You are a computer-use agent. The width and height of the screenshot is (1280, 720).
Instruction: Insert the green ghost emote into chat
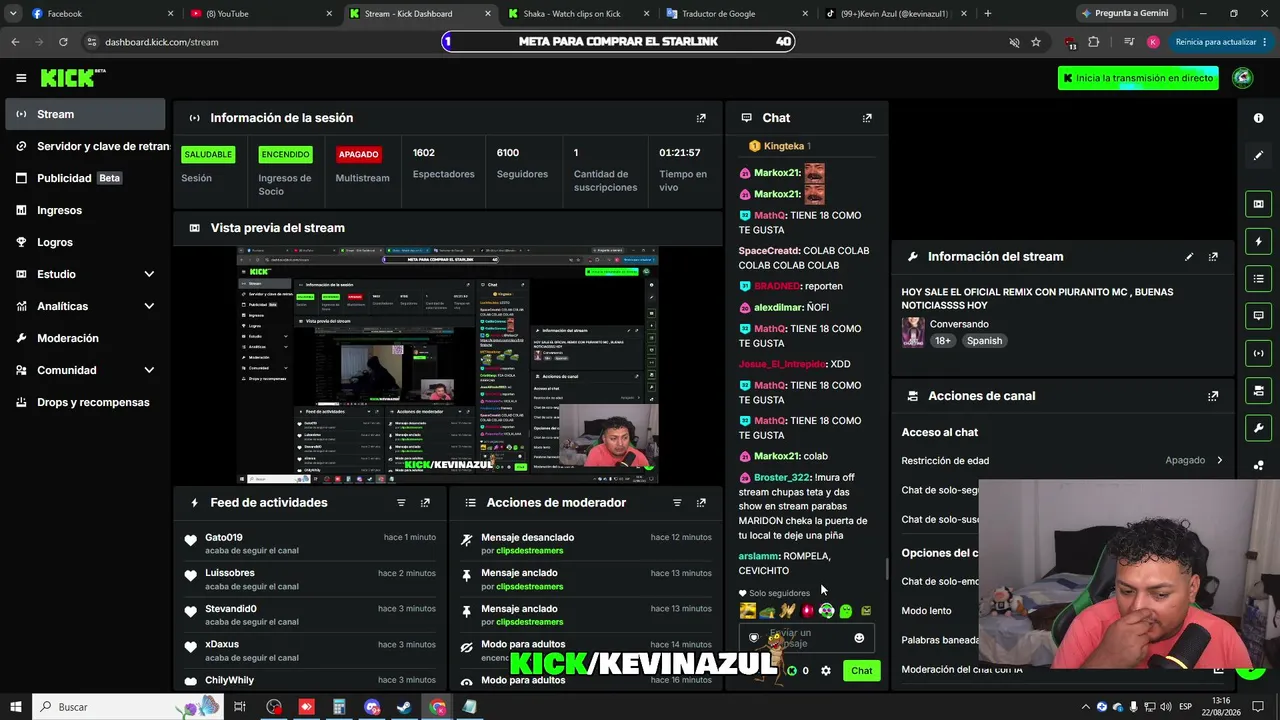(x=846, y=611)
